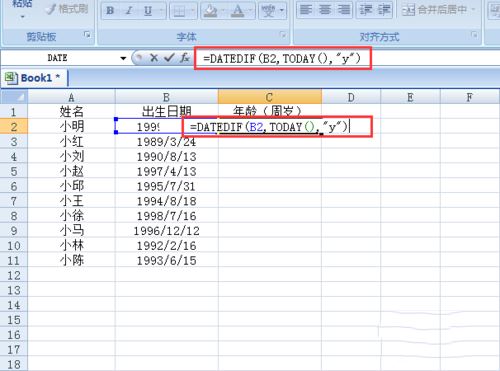This screenshot has width=500, height=371.
Task: Click date cell 1996/12/12
Action: point(166,231)
